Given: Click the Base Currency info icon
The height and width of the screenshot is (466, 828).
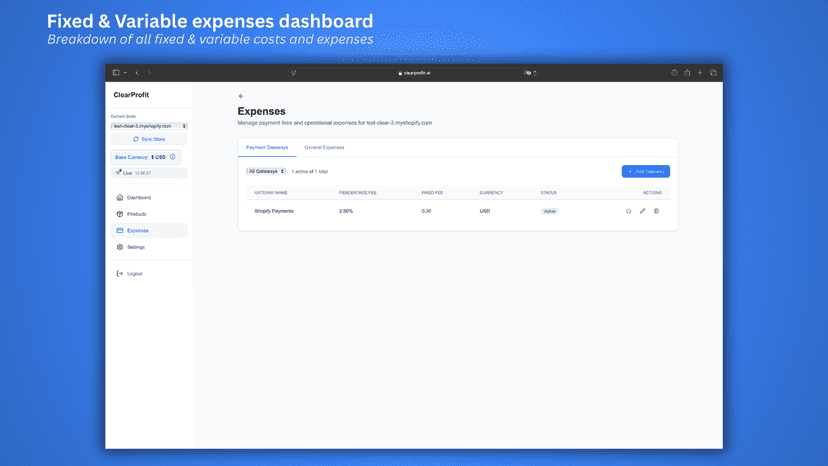Looking at the screenshot, I should (173, 157).
